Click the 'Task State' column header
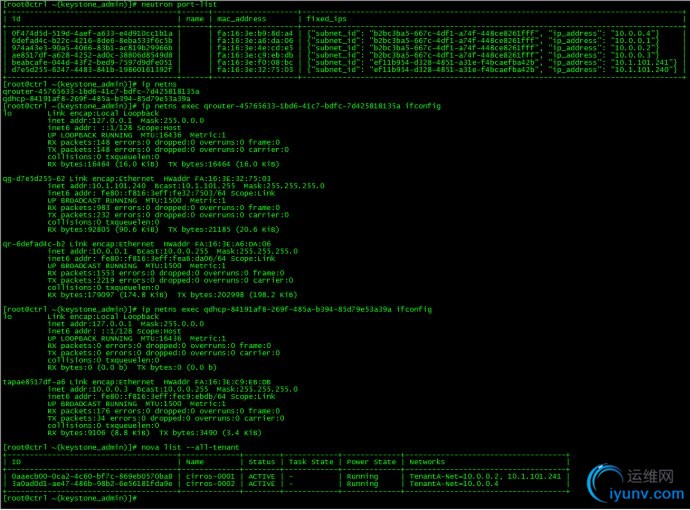This screenshot has width=690, height=510. pyautogui.click(x=311, y=462)
